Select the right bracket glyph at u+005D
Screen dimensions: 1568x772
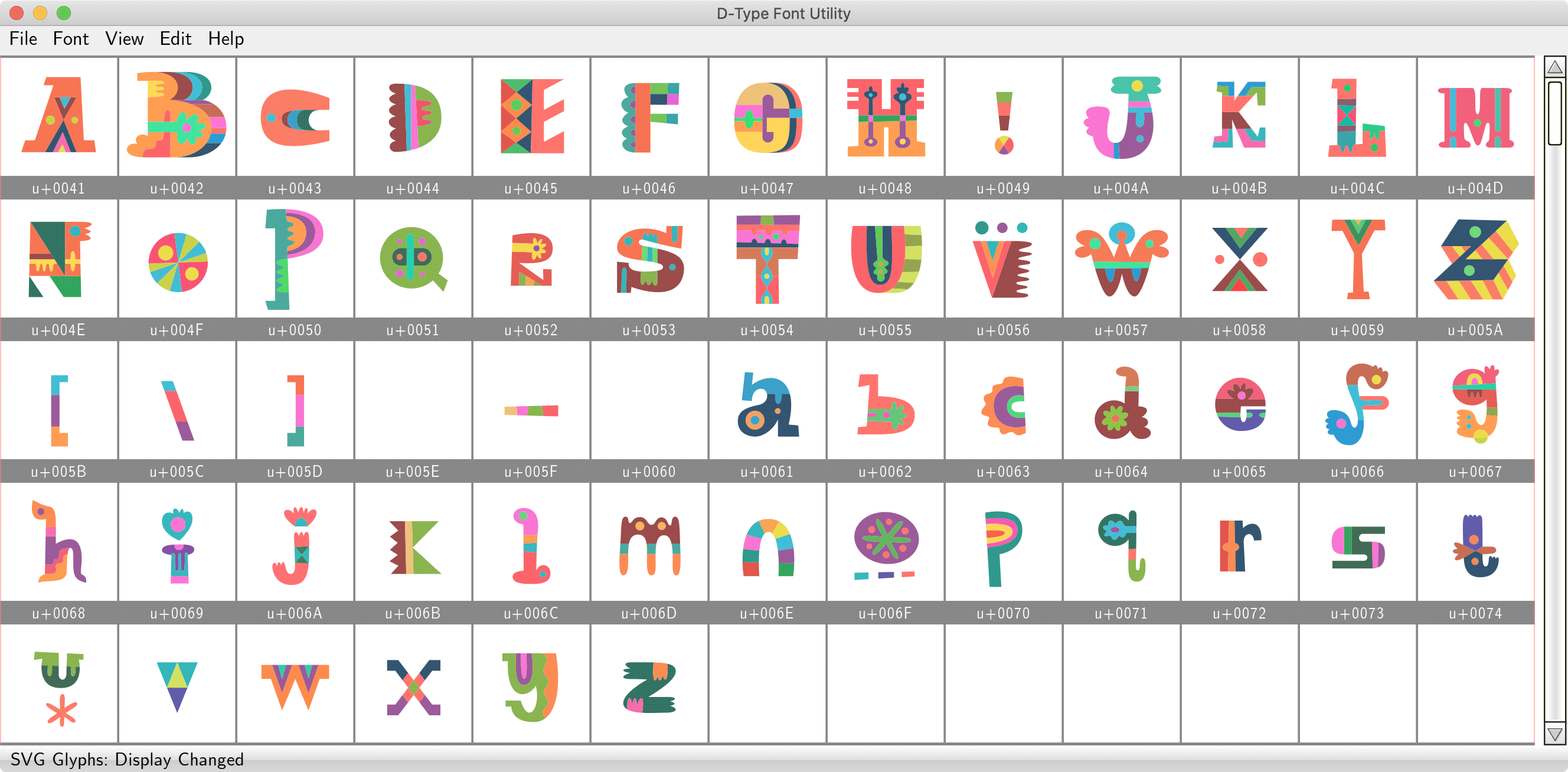click(x=296, y=411)
